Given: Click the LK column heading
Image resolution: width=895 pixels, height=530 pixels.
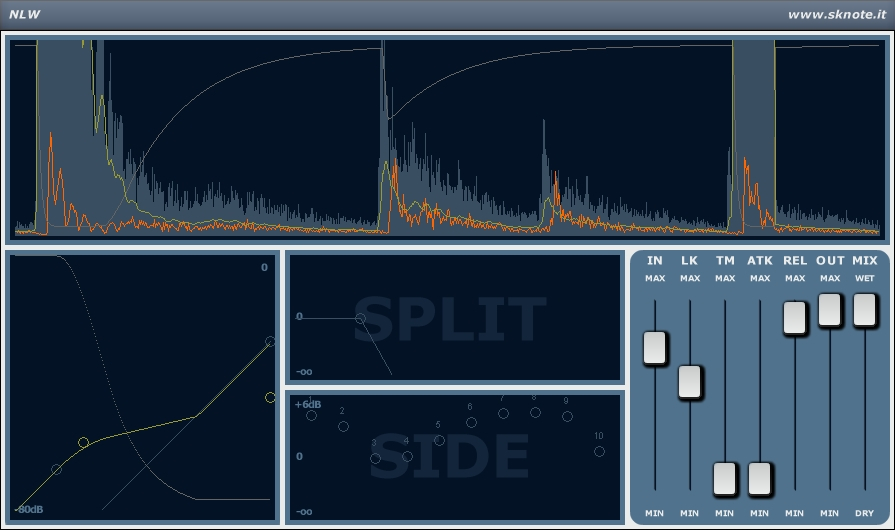Looking at the screenshot, I should click(690, 261).
